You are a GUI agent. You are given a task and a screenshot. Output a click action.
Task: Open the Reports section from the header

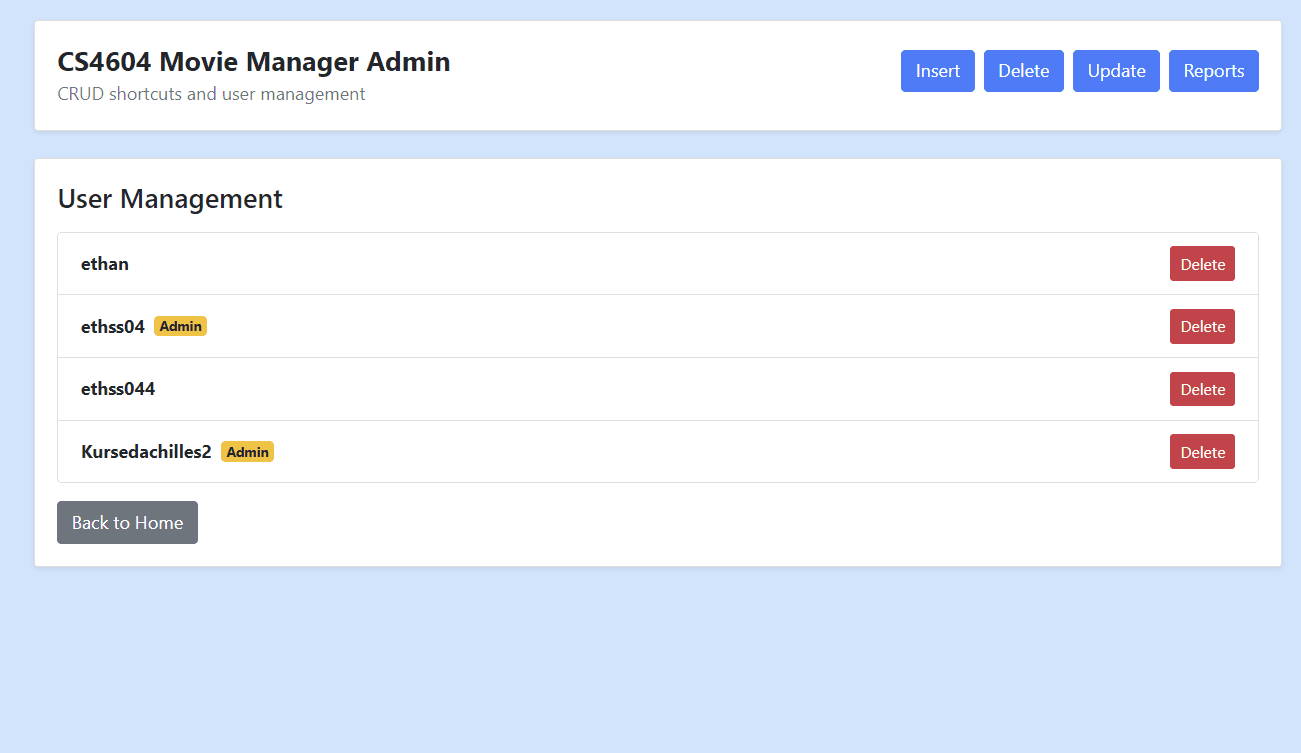(1213, 70)
